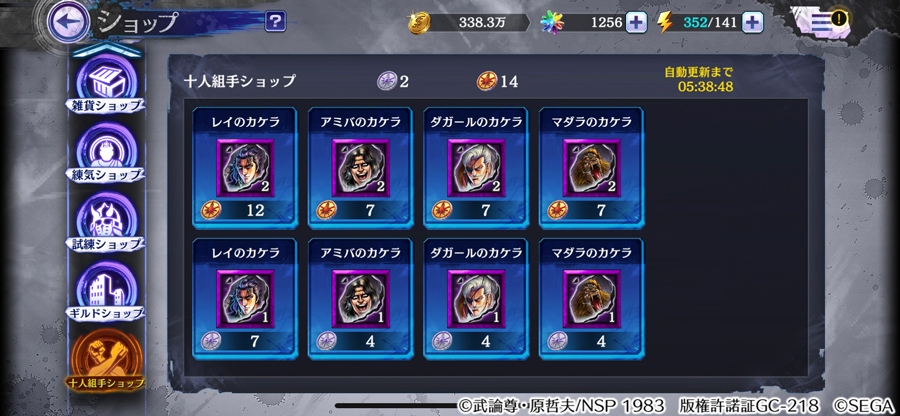Open the ギルドショップ icon
The image size is (900, 416).
click(x=107, y=293)
